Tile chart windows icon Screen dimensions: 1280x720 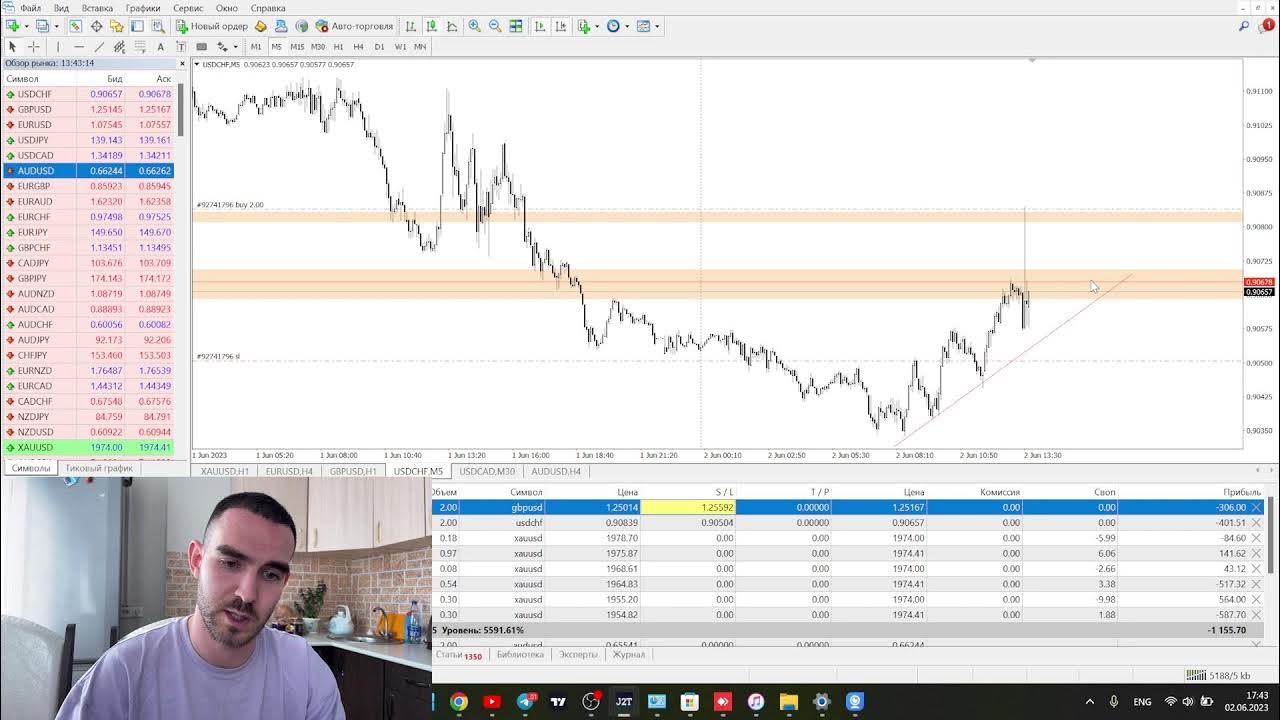click(516, 26)
